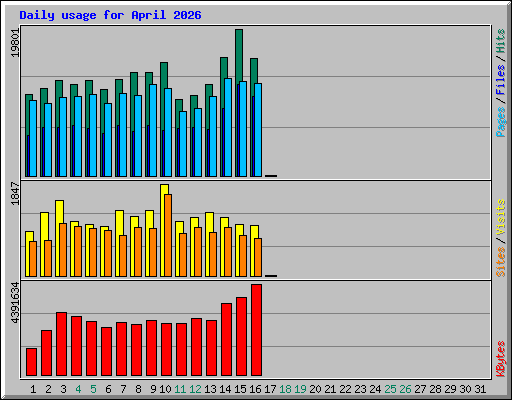Click green day 4 label
This screenshot has height=400, width=512.
click(x=78, y=389)
